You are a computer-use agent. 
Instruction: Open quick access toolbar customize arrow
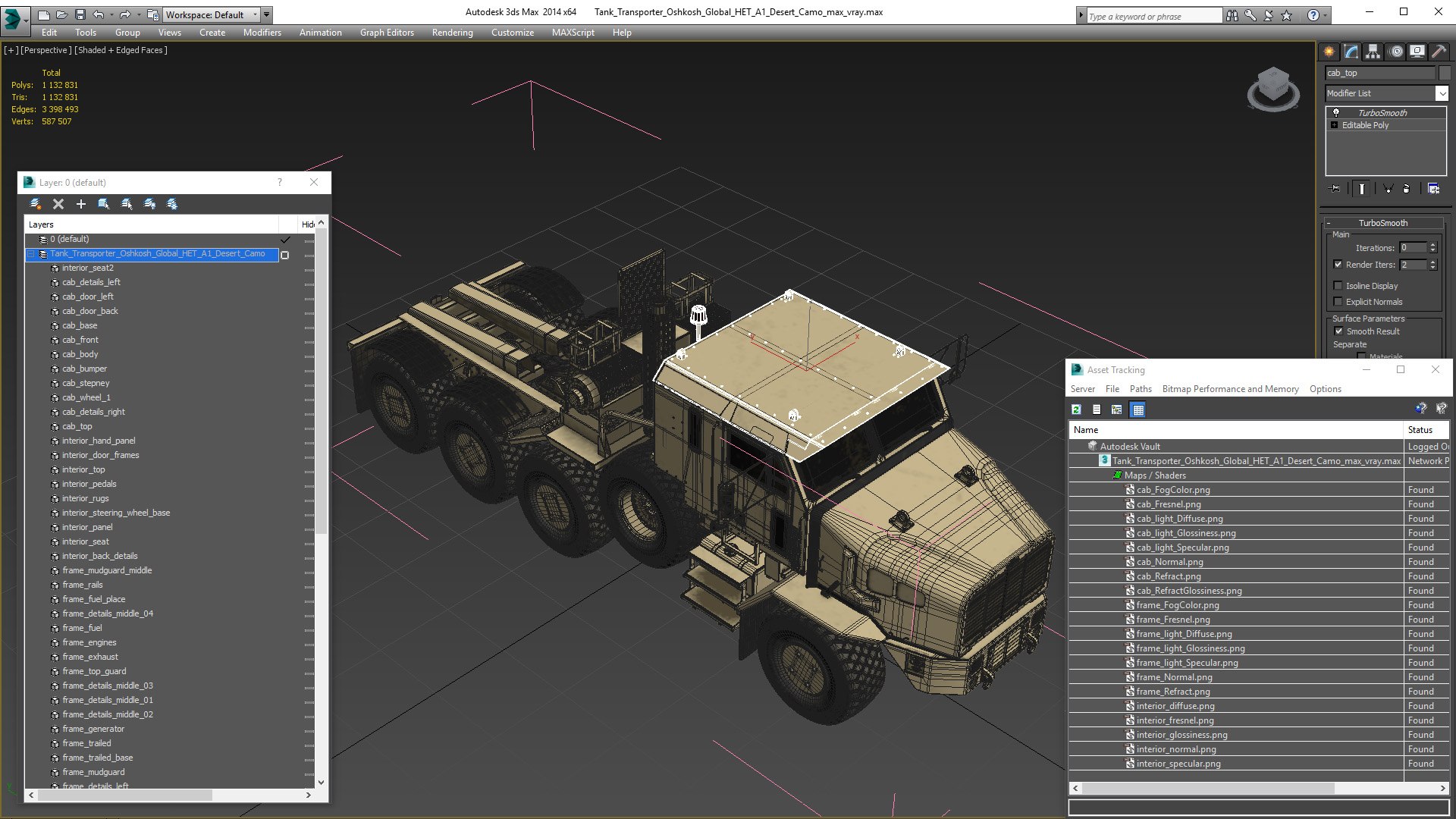[267, 14]
